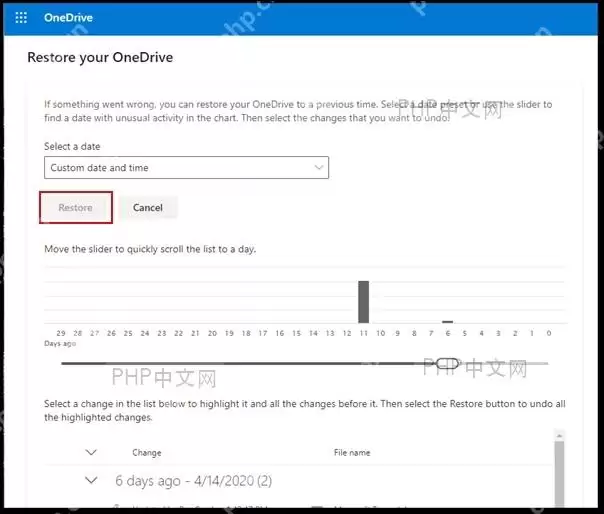Click the Change column header

point(147,453)
